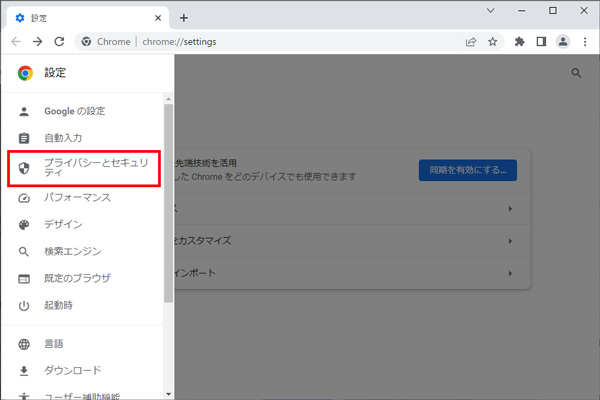The height and width of the screenshot is (400, 600).
Task: Click the clipboard icon for 自動入力
Action: 24,138
